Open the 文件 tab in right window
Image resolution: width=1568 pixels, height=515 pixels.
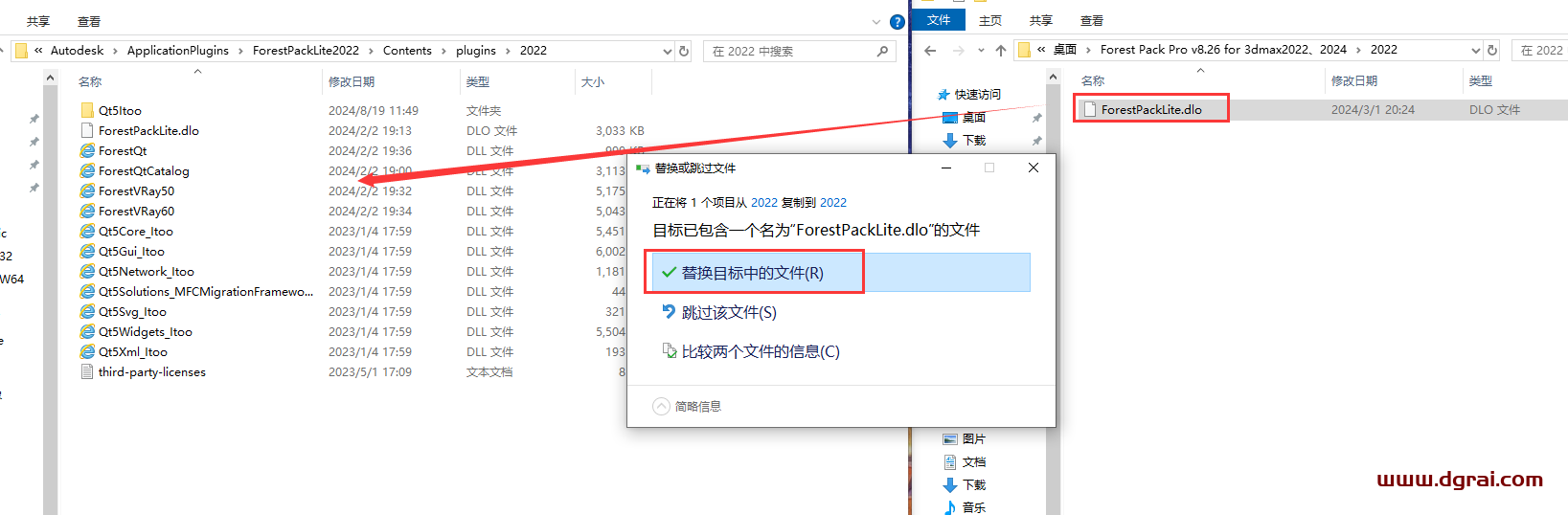pyautogui.click(x=939, y=20)
